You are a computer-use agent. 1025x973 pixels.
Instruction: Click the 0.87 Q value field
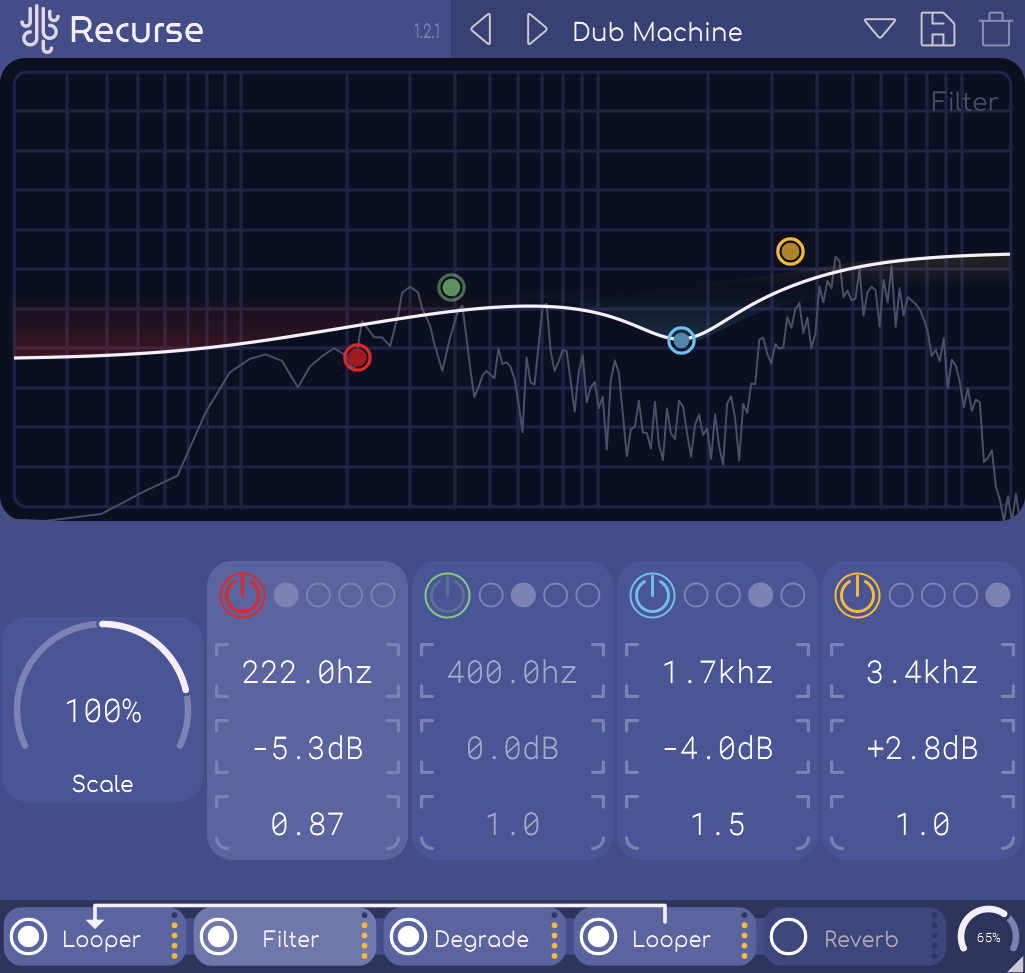(x=307, y=824)
